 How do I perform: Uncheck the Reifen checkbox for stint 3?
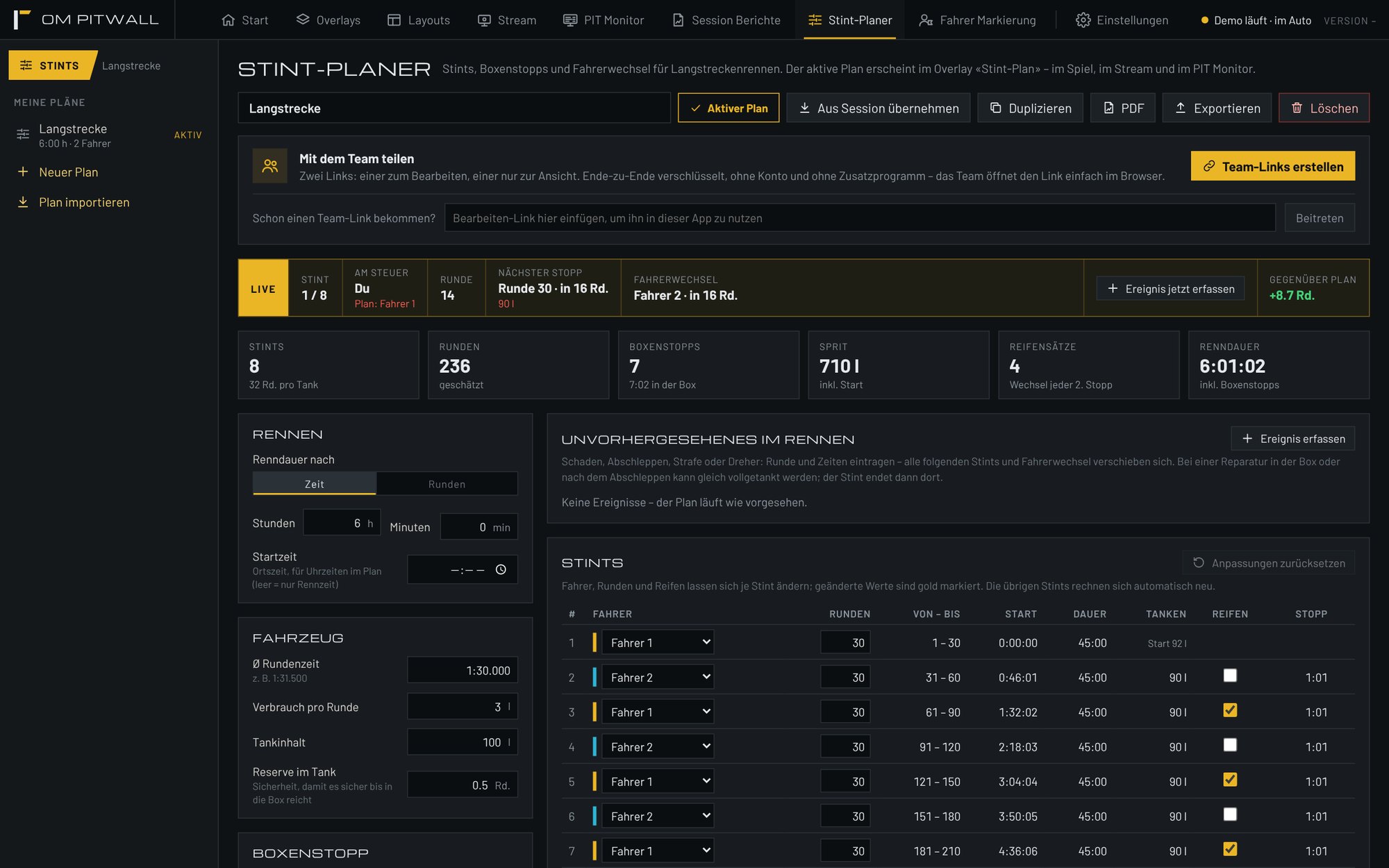(x=1230, y=710)
